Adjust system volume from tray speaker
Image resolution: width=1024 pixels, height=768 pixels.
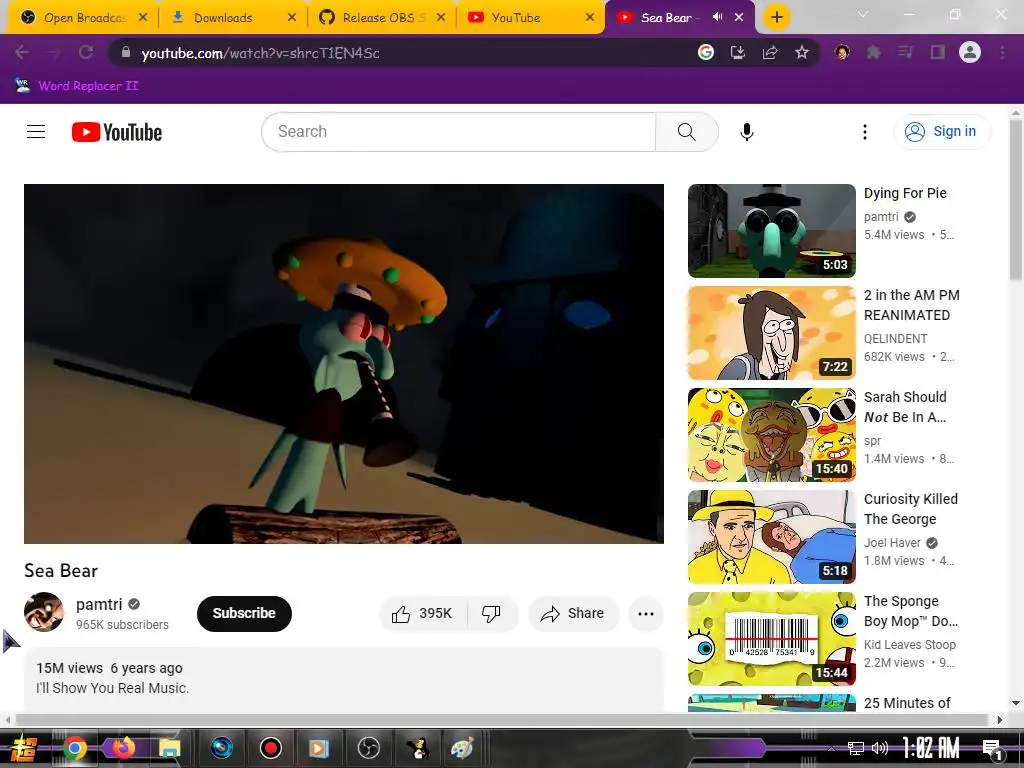click(880, 748)
